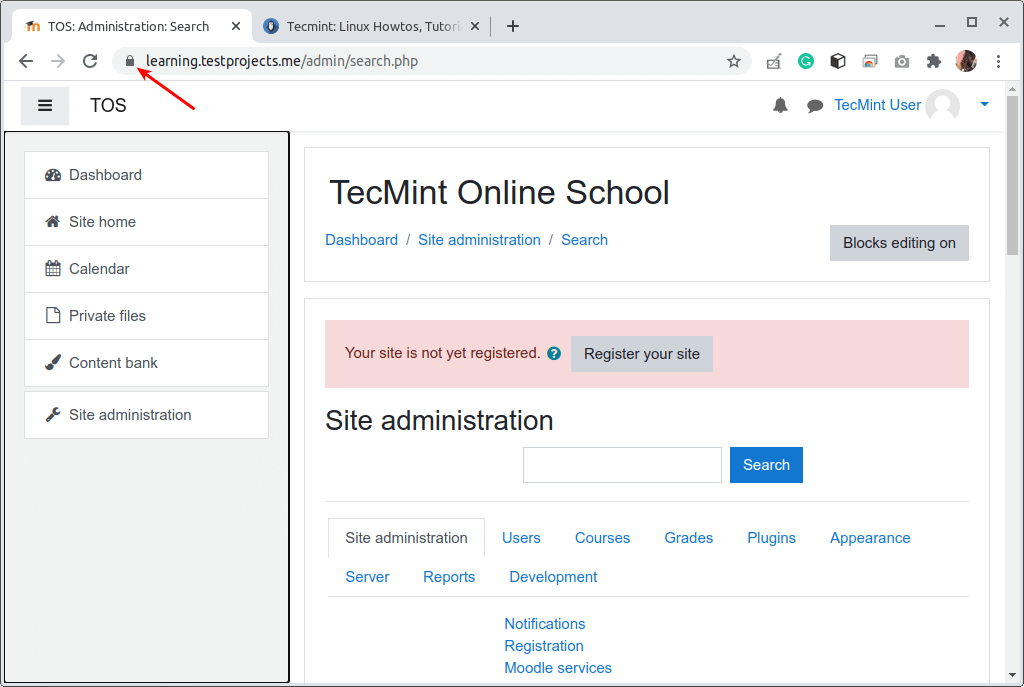Expand the user menu dropdown arrow
1024x687 pixels.
click(984, 104)
